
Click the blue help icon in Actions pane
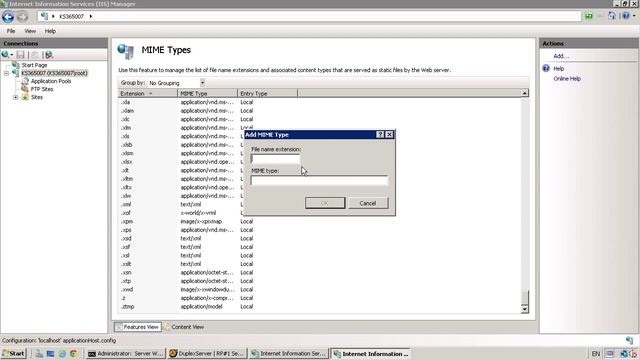coord(546,68)
